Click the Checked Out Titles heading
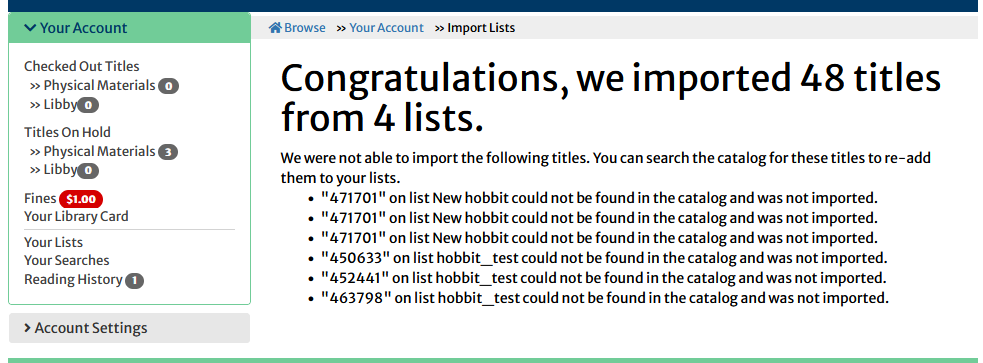Viewport: 983px width, 363px height. [82, 66]
